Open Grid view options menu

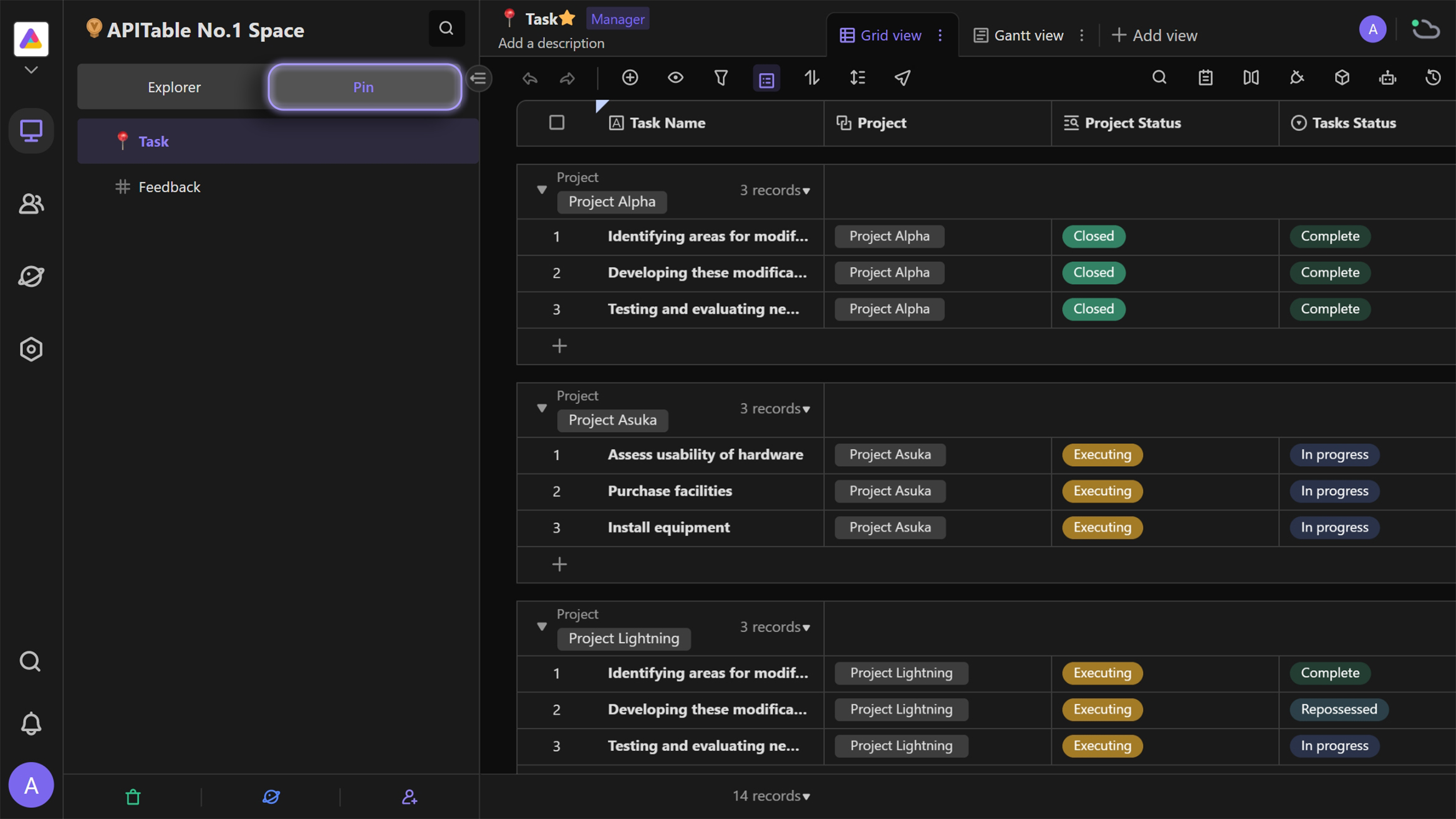coord(940,36)
